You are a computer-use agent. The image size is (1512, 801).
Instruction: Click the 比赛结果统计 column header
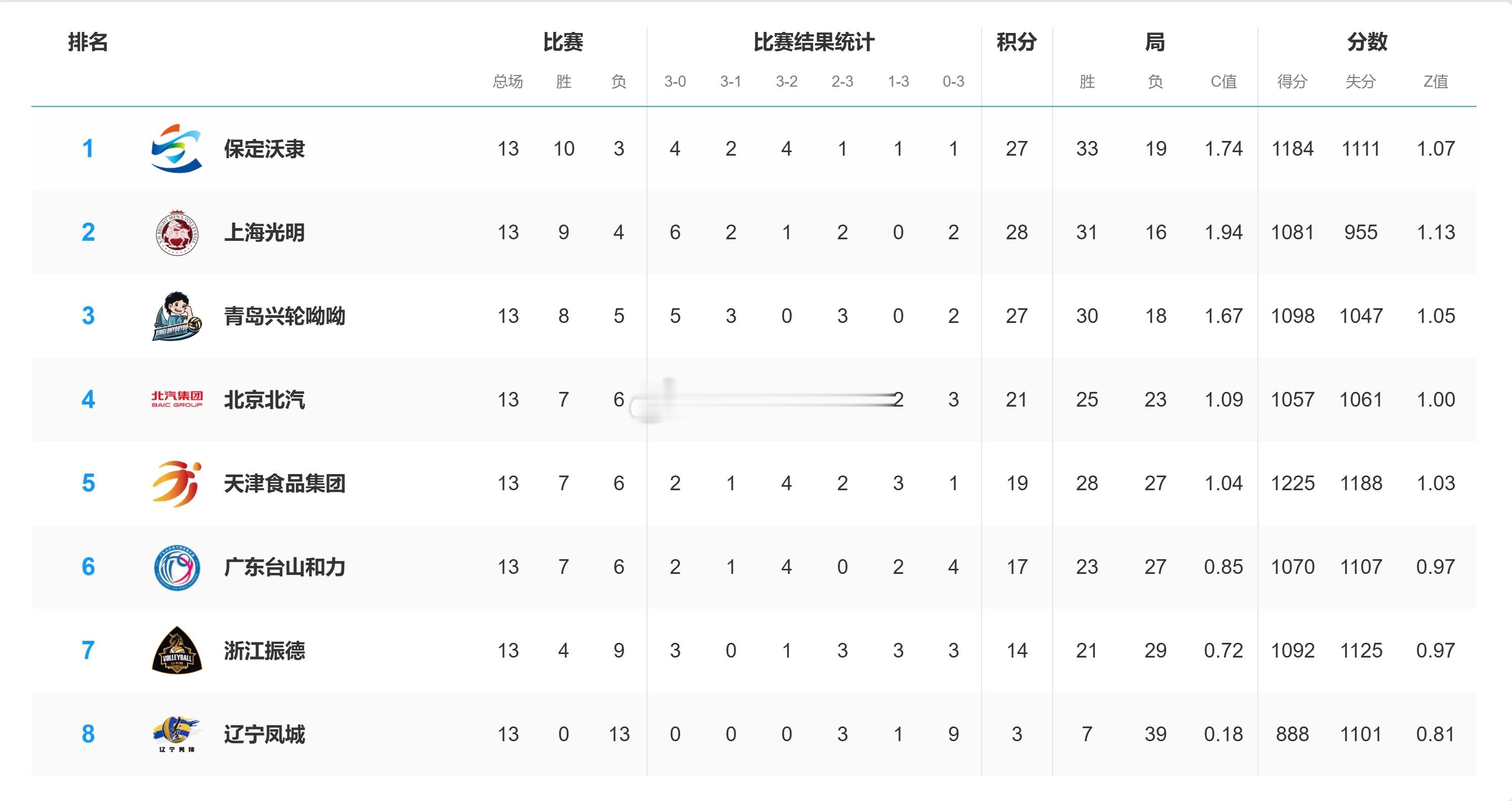pyautogui.click(x=814, y=42)
